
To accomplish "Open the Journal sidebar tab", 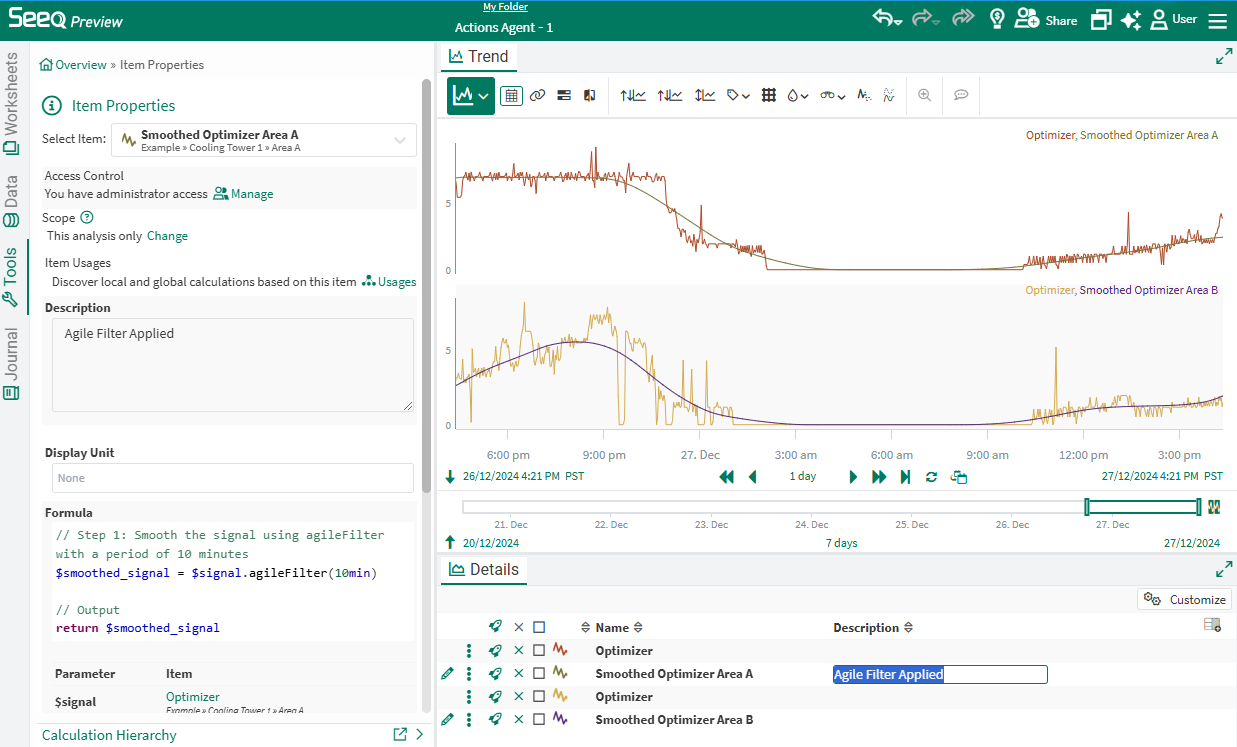I will point(12,364).
